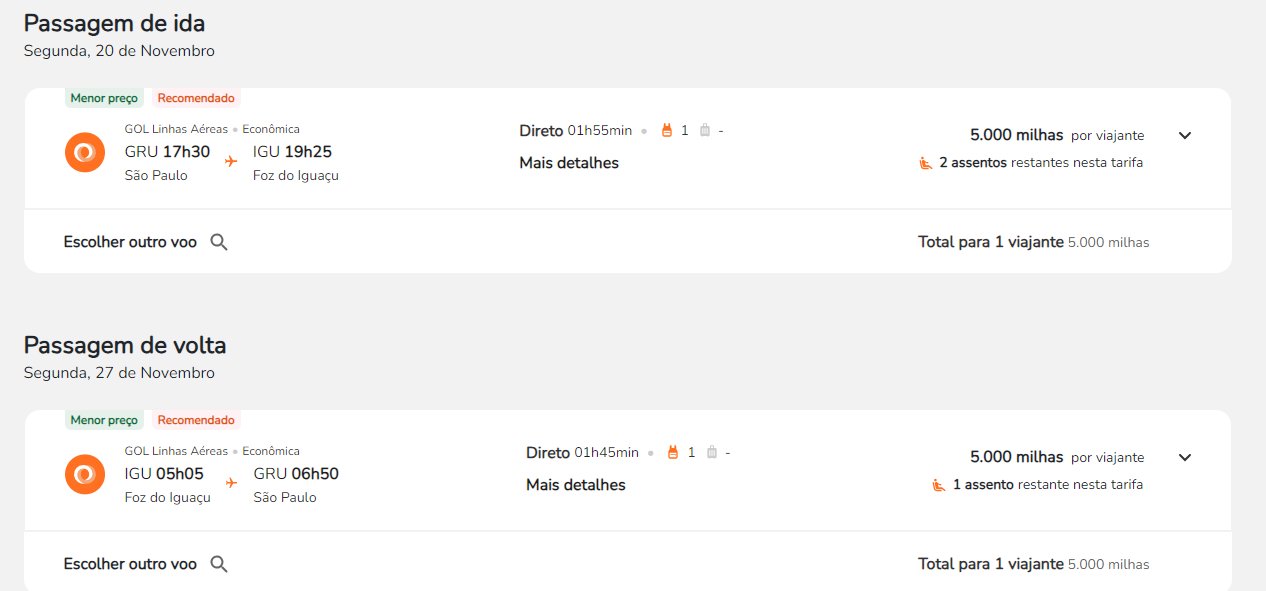Click the GOL airline logo on the return flight
This screenshot has width=1266, height=591.
85,474
